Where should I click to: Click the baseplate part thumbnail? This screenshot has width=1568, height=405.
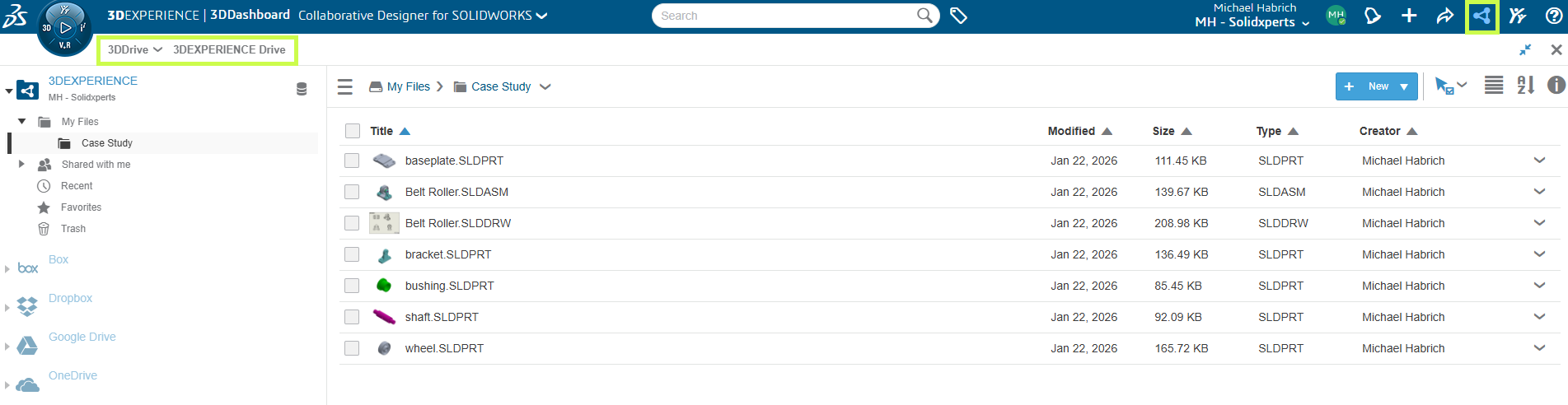point(384,161)
